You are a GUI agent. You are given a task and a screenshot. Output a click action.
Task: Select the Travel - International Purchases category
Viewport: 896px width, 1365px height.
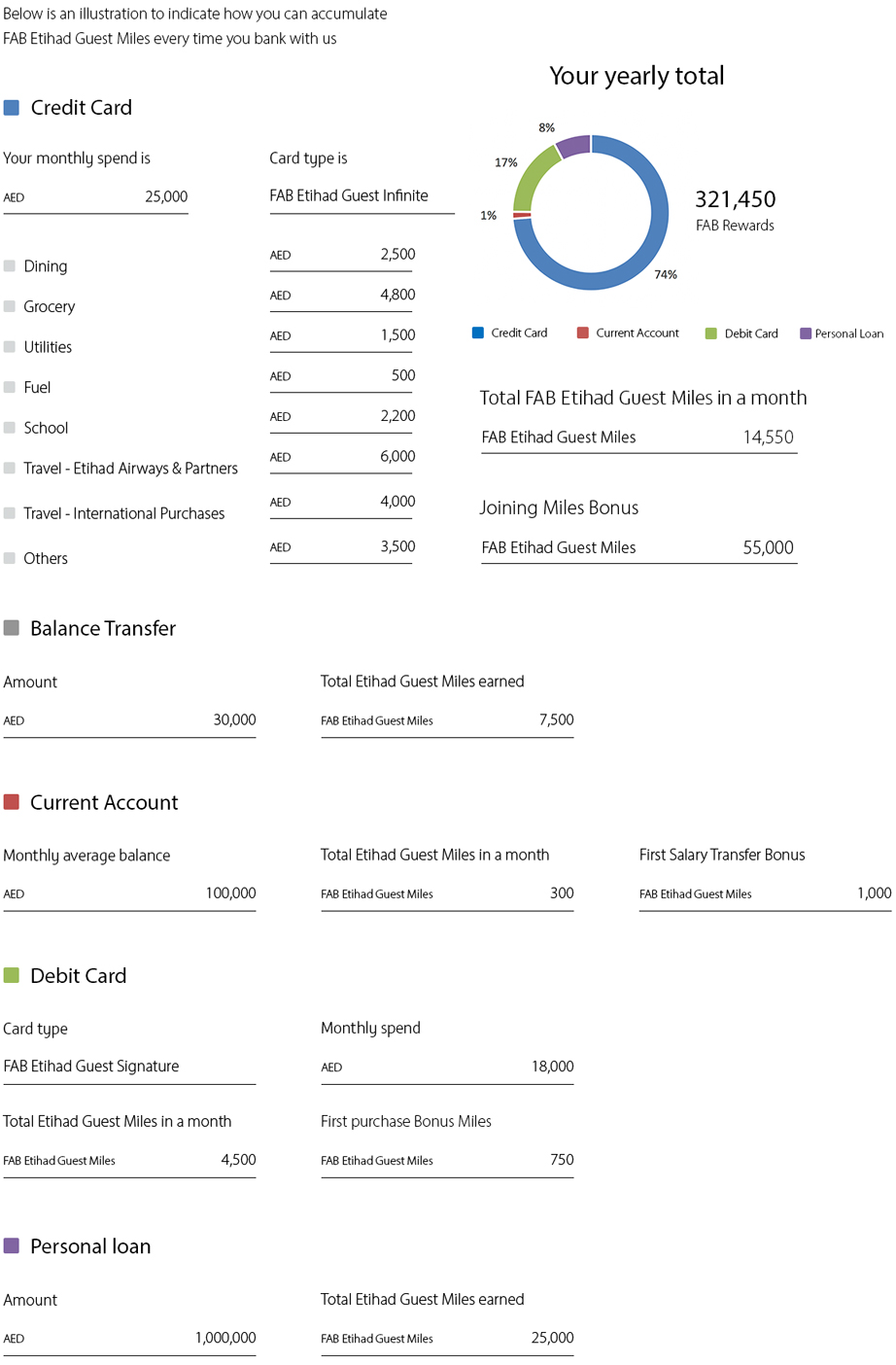coord(123,513)
